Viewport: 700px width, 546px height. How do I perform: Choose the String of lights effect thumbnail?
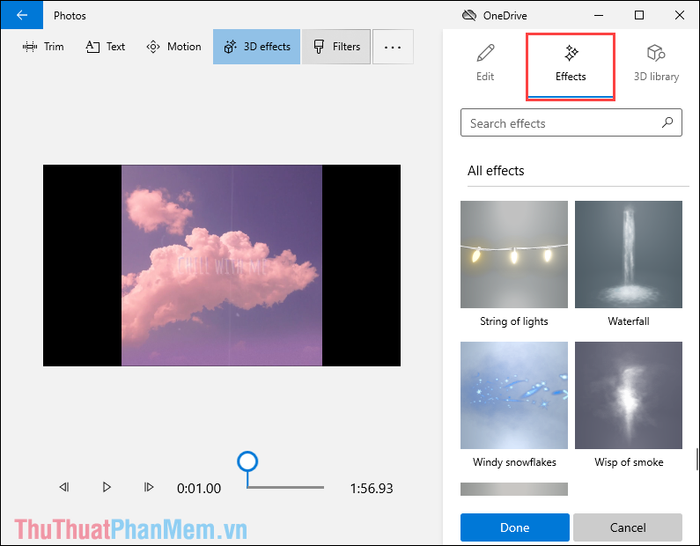point(514,254)
